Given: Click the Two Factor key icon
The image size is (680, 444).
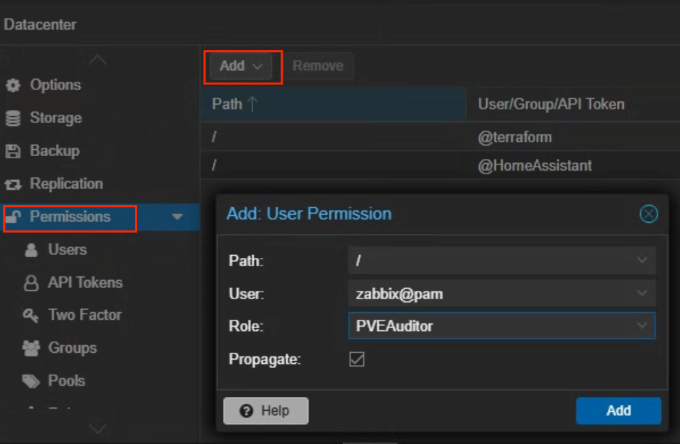Looking at the screenshot, I should click(31, 315).
